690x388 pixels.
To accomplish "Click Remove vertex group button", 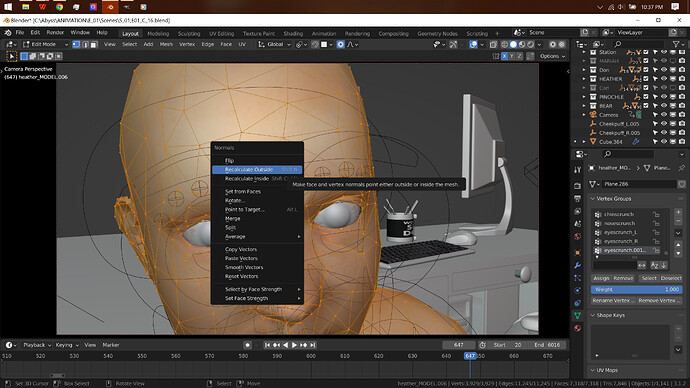I will click(623, 278).
